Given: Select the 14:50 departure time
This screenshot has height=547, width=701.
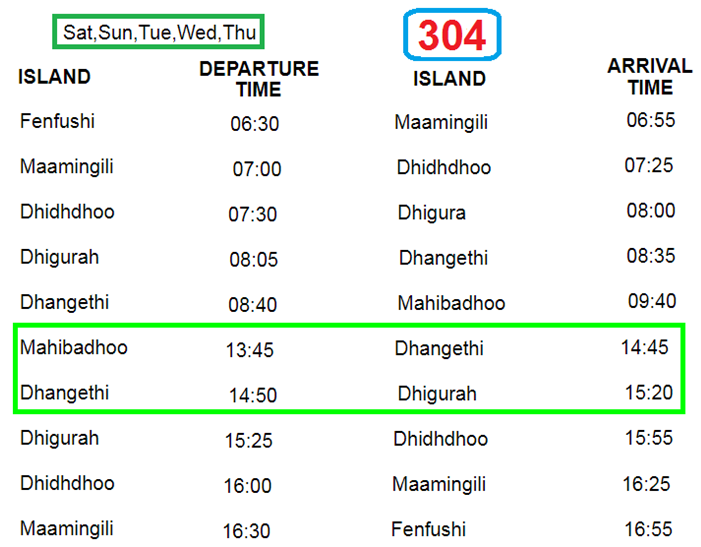Looking at the screenshot, I should 253,395.
